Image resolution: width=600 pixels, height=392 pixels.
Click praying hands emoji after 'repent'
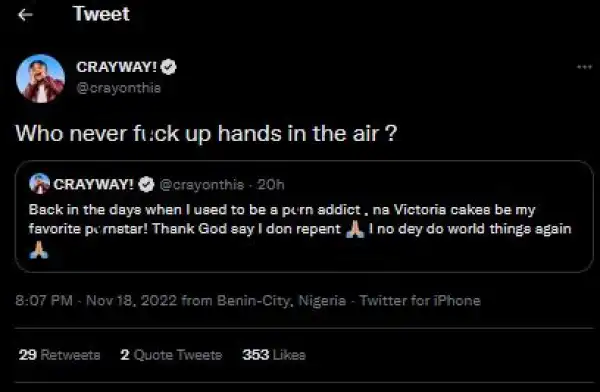pyautogui.click(x=355, y=229)
